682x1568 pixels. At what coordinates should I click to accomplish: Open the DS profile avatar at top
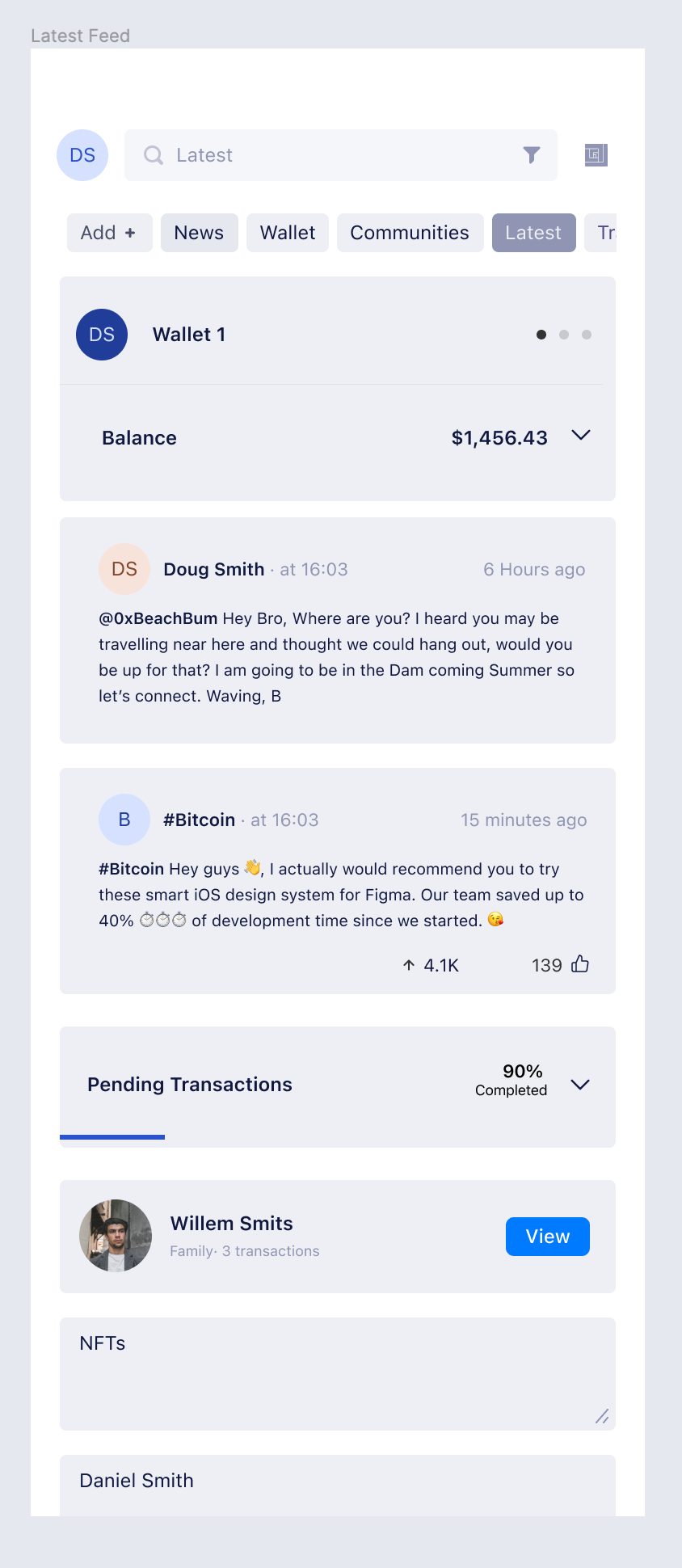[82, 155]
